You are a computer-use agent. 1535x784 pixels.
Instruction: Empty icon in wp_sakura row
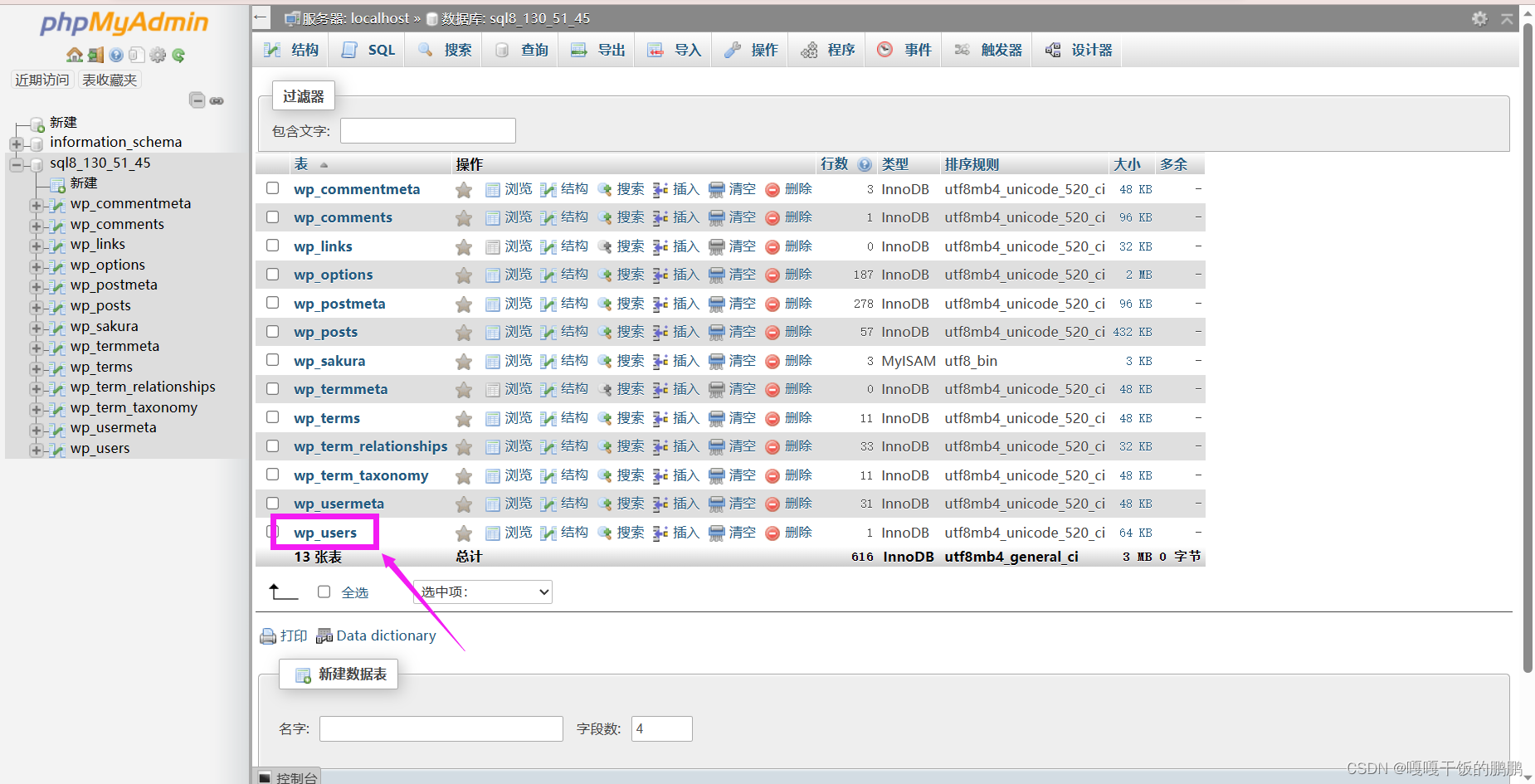717,362
